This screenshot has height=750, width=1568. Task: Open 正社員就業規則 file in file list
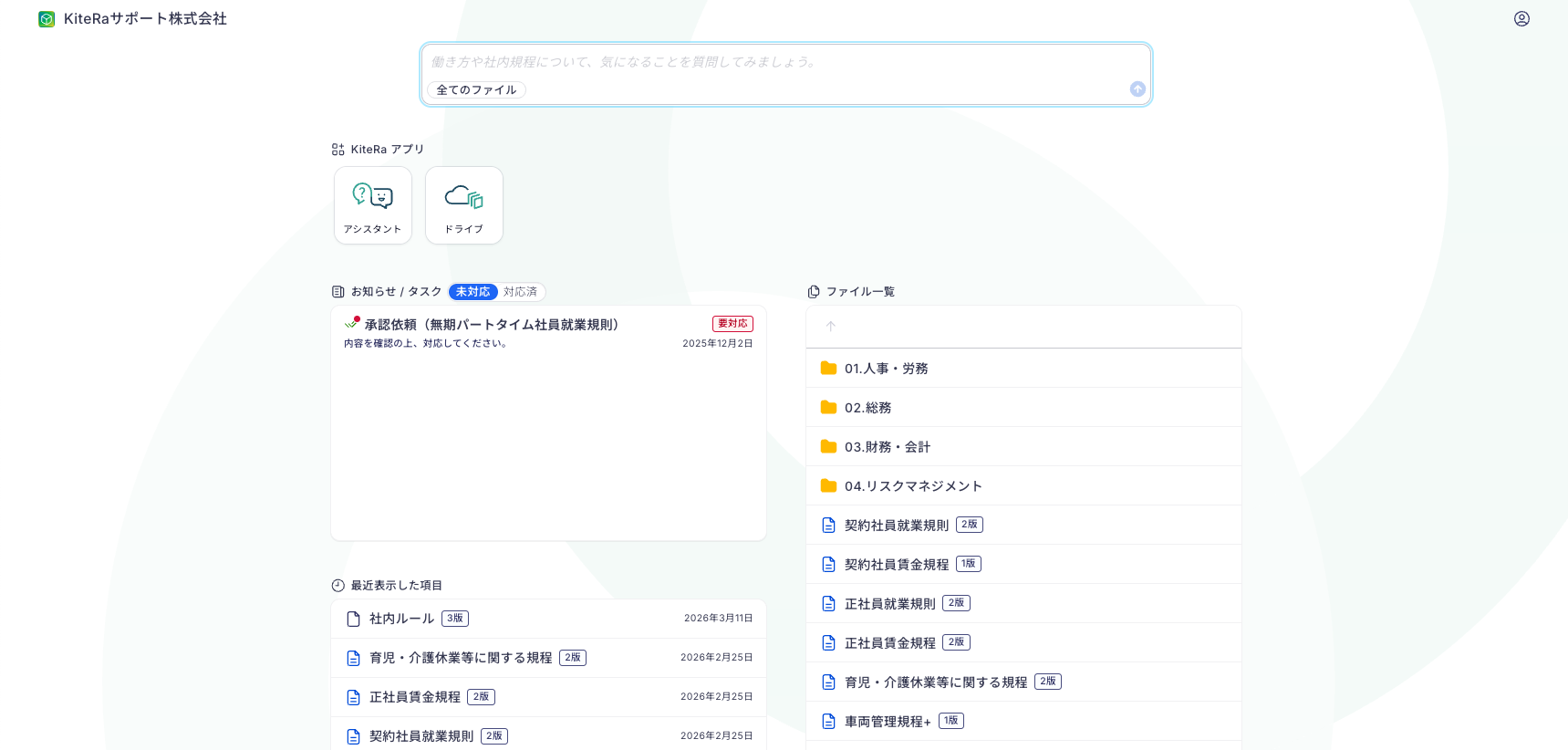(x=889, y=604)
